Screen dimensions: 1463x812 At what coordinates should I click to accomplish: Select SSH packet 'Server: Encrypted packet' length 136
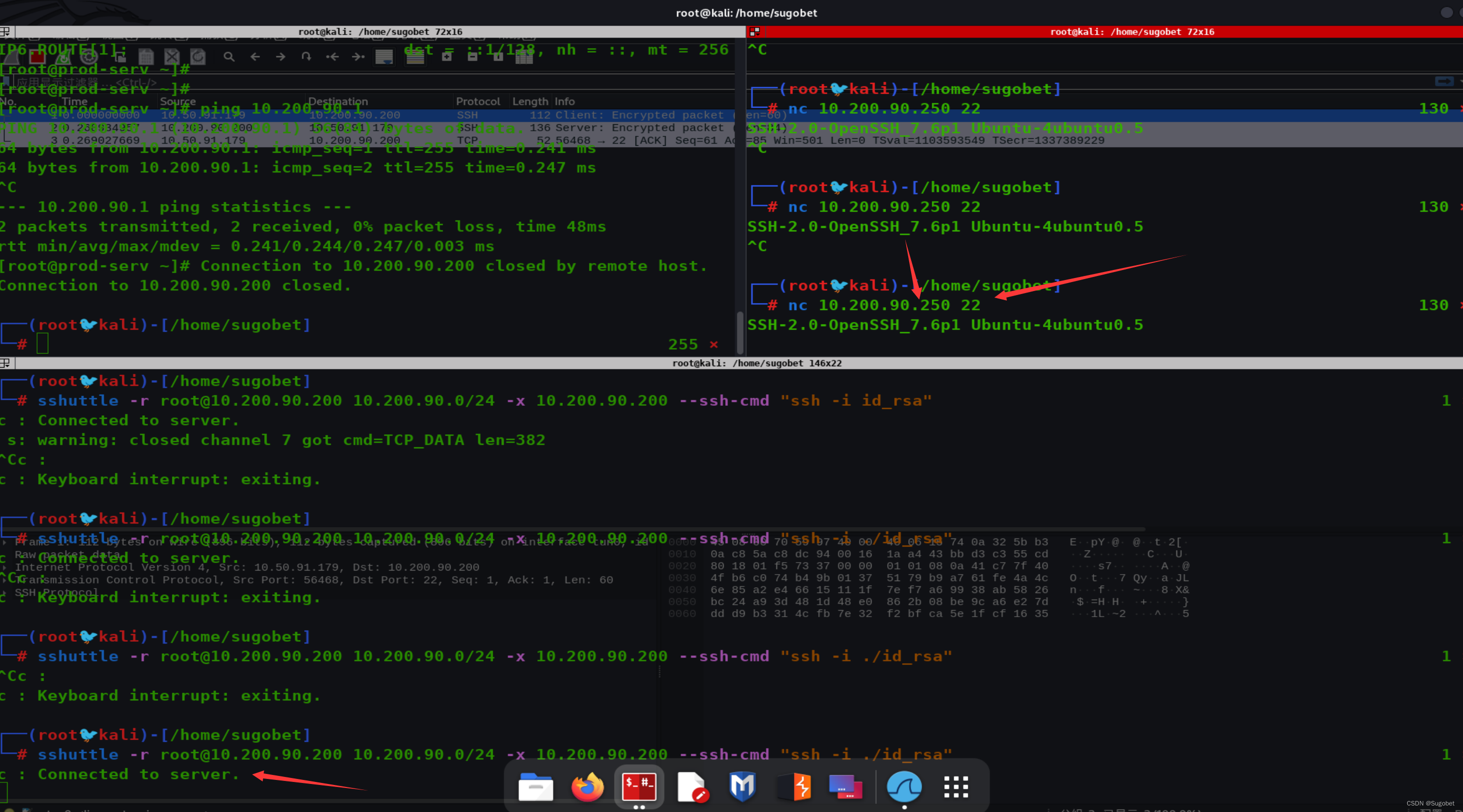tap(732, 128)
